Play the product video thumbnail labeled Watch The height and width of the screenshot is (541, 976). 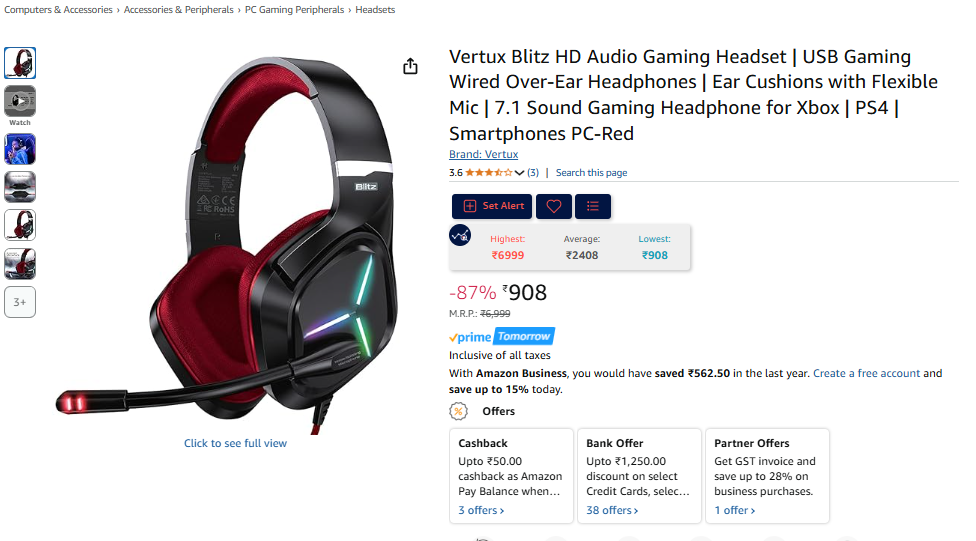[x=20, y=101]
